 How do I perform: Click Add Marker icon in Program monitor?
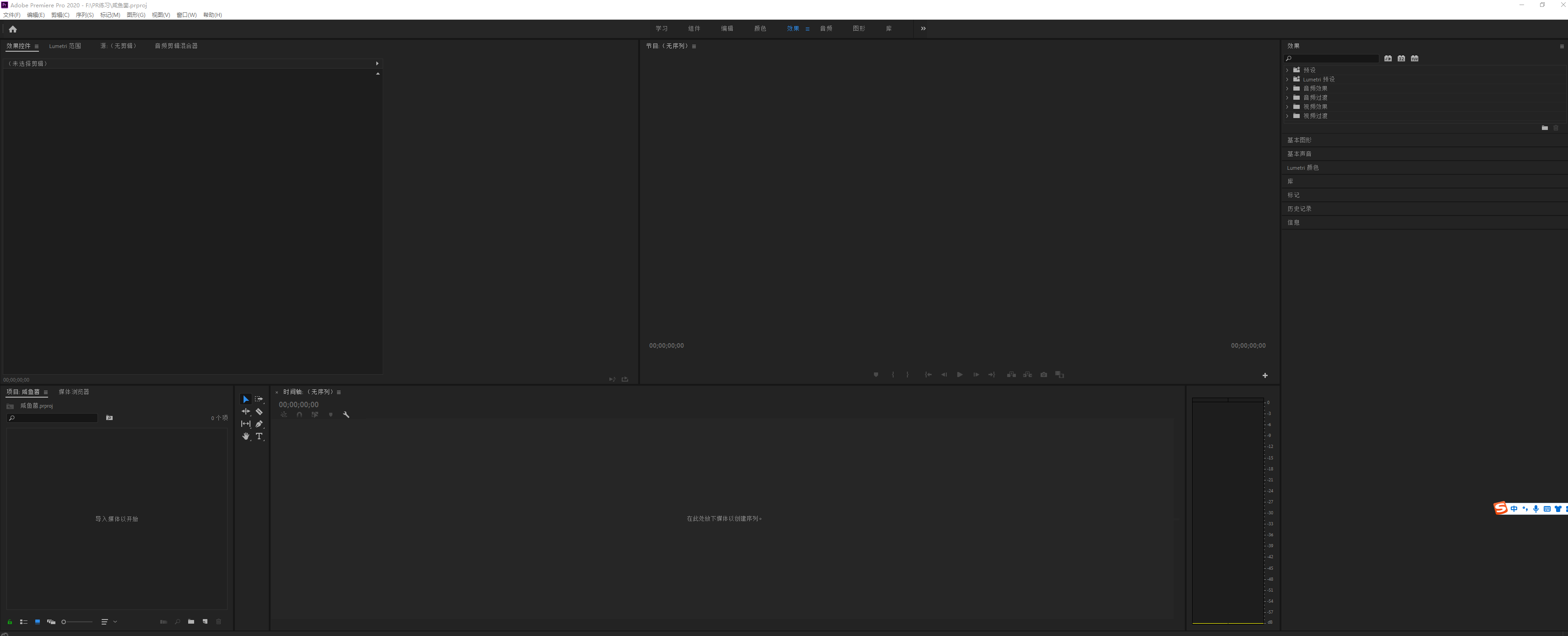tap(876, 375)
